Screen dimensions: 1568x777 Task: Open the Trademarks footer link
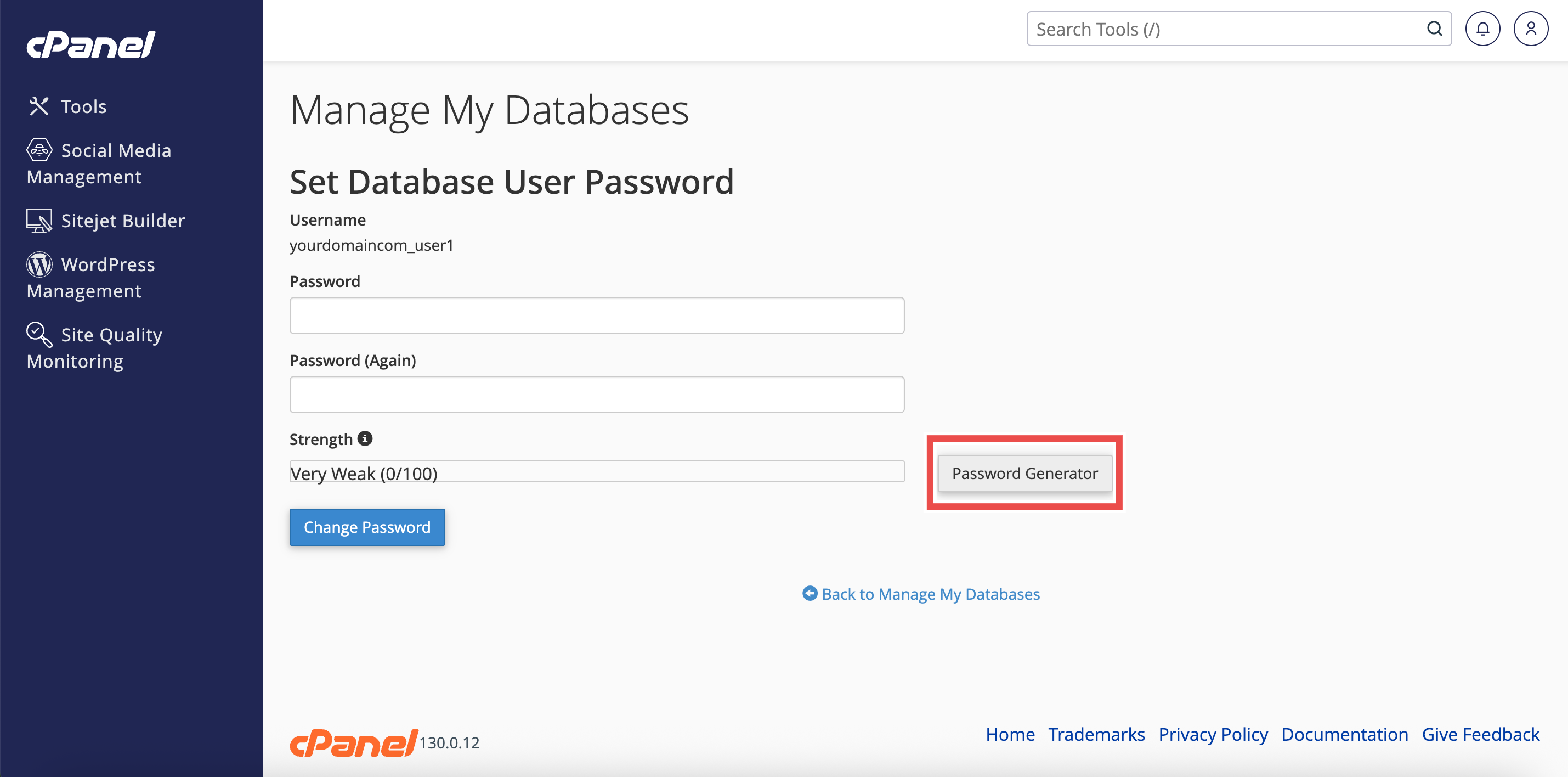coord(1096,734)
